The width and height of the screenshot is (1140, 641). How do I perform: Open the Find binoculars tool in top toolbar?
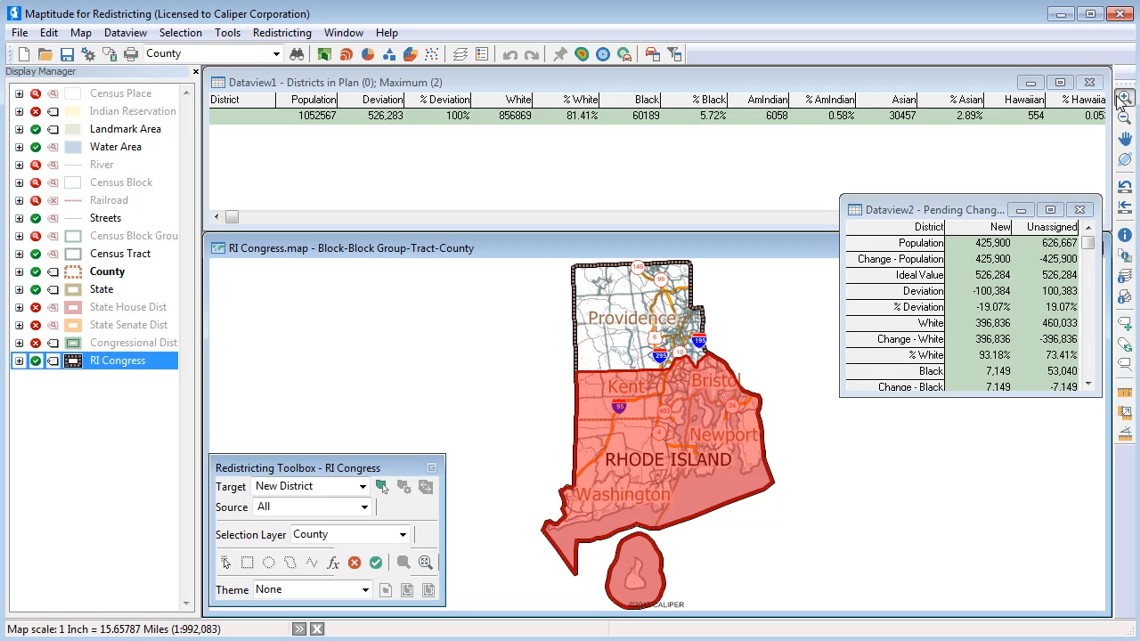[298, 53]
